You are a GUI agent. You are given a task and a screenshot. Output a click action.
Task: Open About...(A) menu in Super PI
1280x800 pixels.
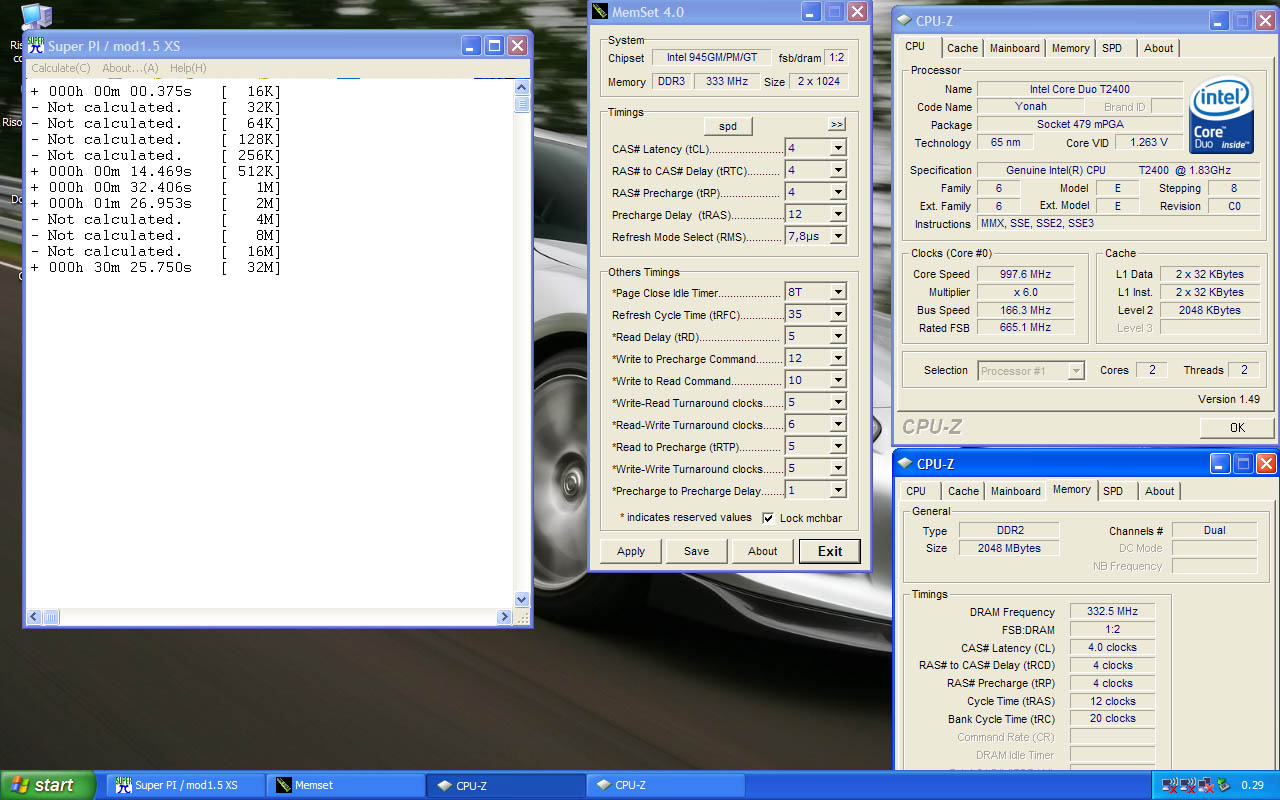click(x=130, y=68)
